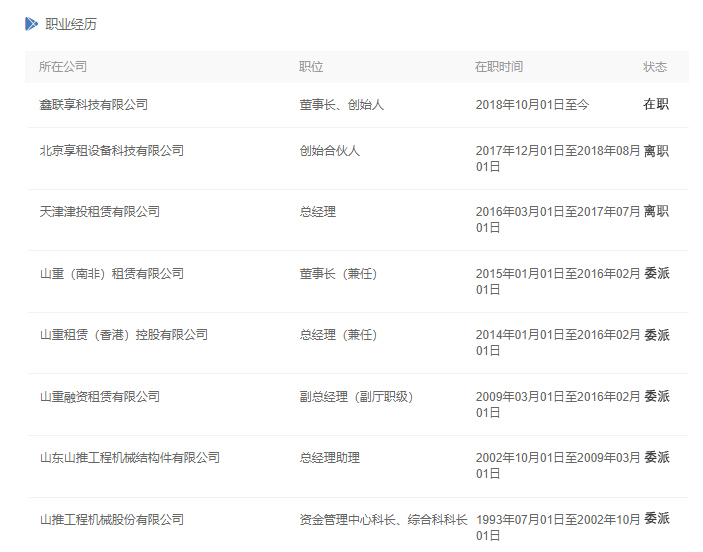703x552 pixels.
Task: Click 委派 status in 山重租赁（香港） row
Action: pyautogui.click(x=657, y=335)
